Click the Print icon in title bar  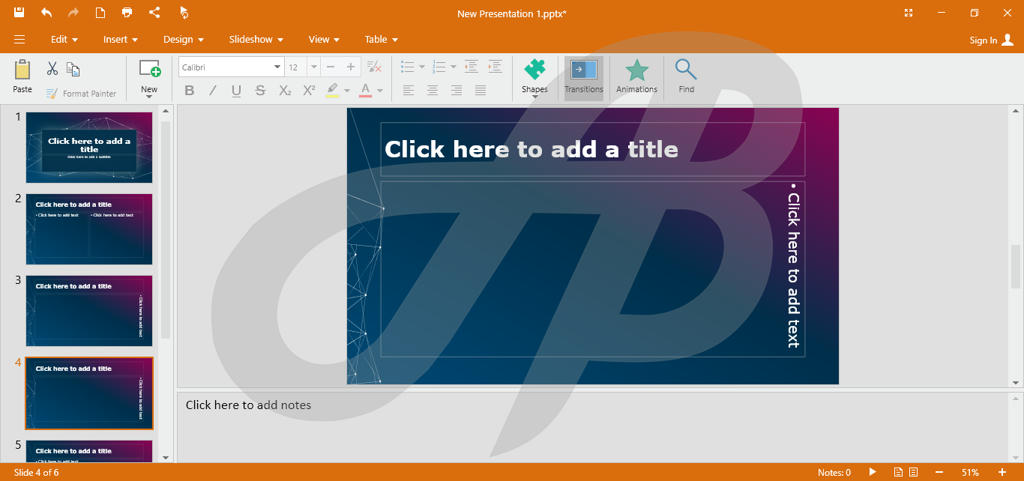(127, 13)
